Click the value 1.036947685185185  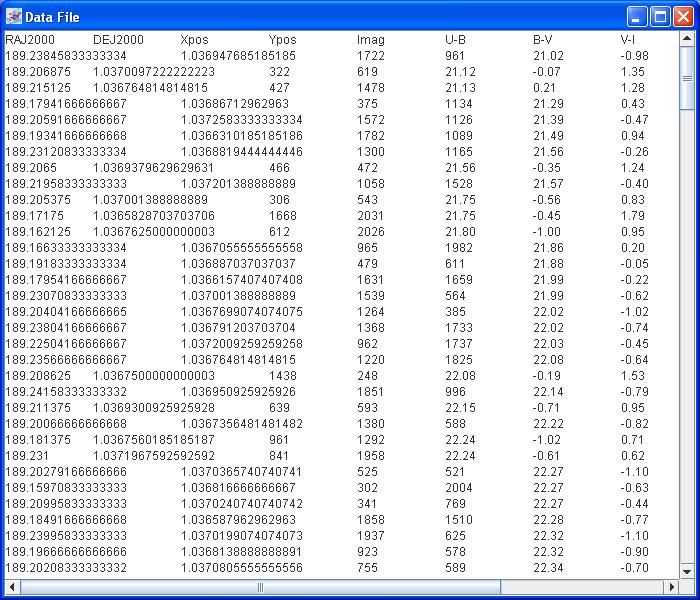(x=238, y=56)
